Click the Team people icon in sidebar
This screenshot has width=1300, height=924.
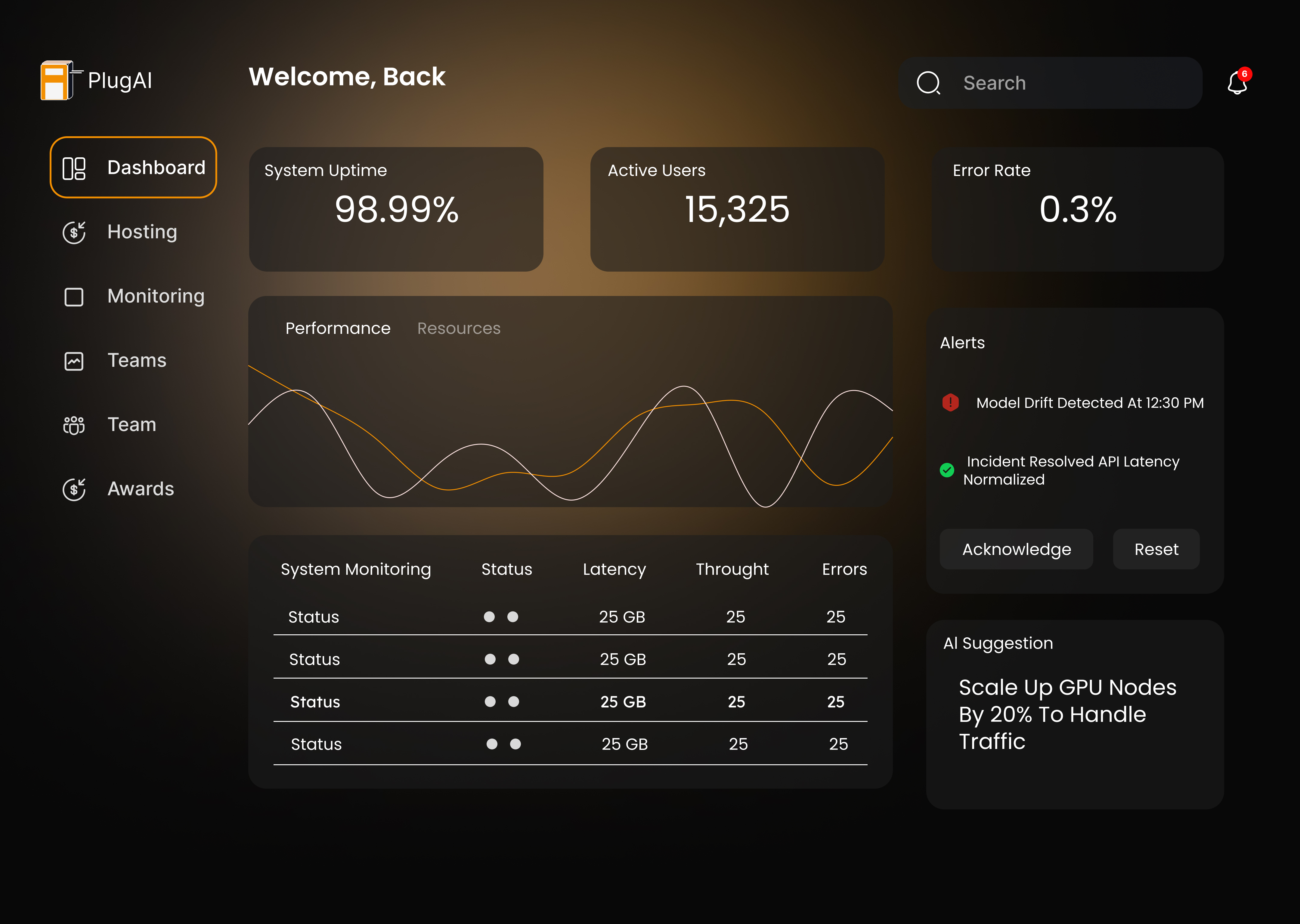74,425
